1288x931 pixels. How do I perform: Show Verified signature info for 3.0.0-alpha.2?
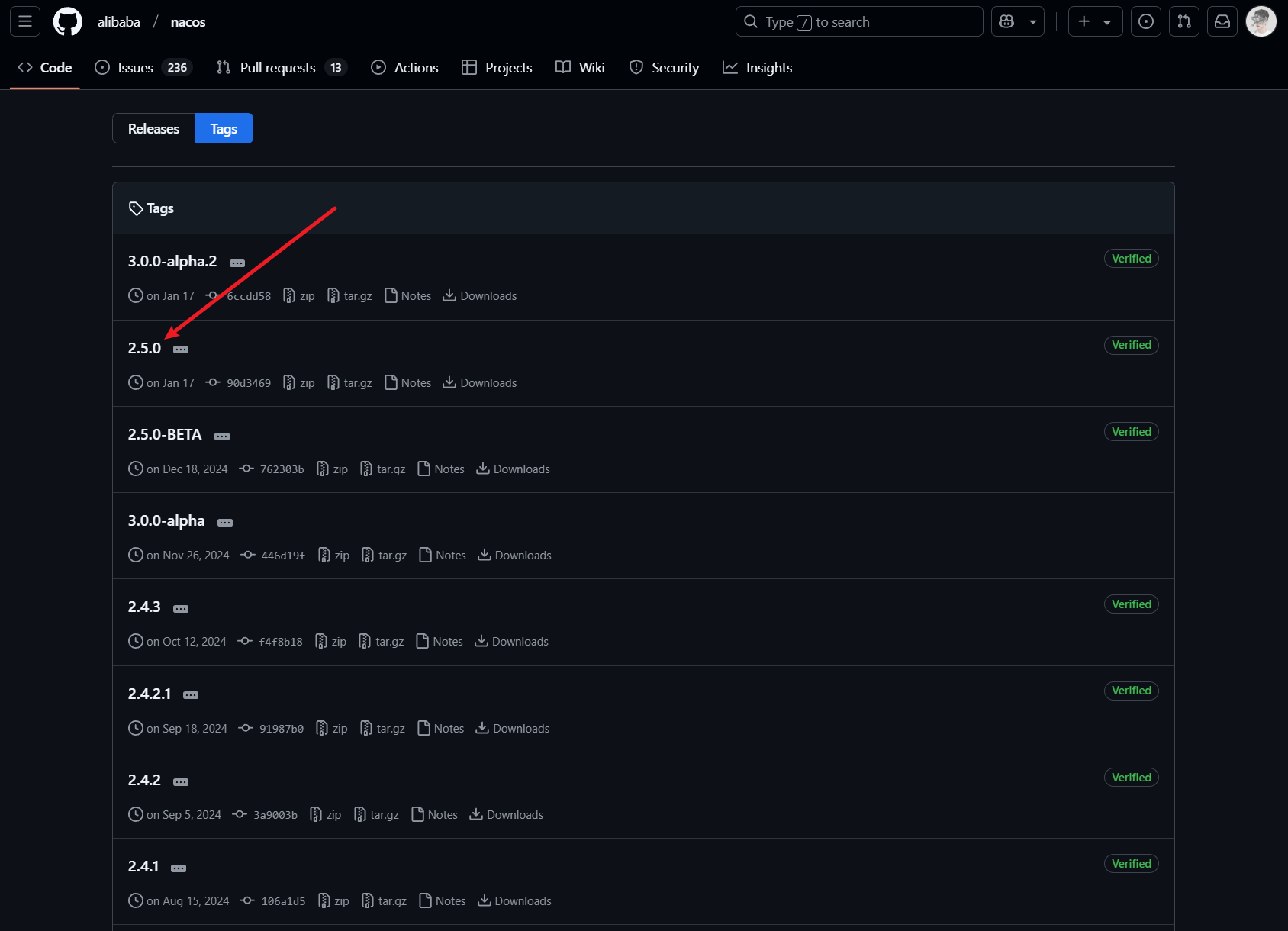pyautogui.click(x=1132, y=259)
